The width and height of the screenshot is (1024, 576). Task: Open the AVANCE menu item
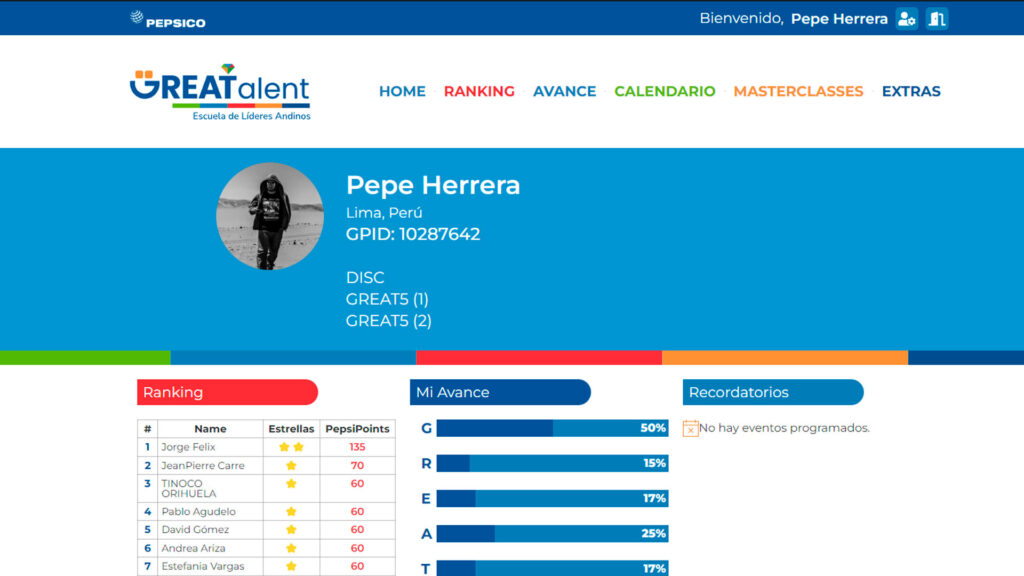pos(564,91)
